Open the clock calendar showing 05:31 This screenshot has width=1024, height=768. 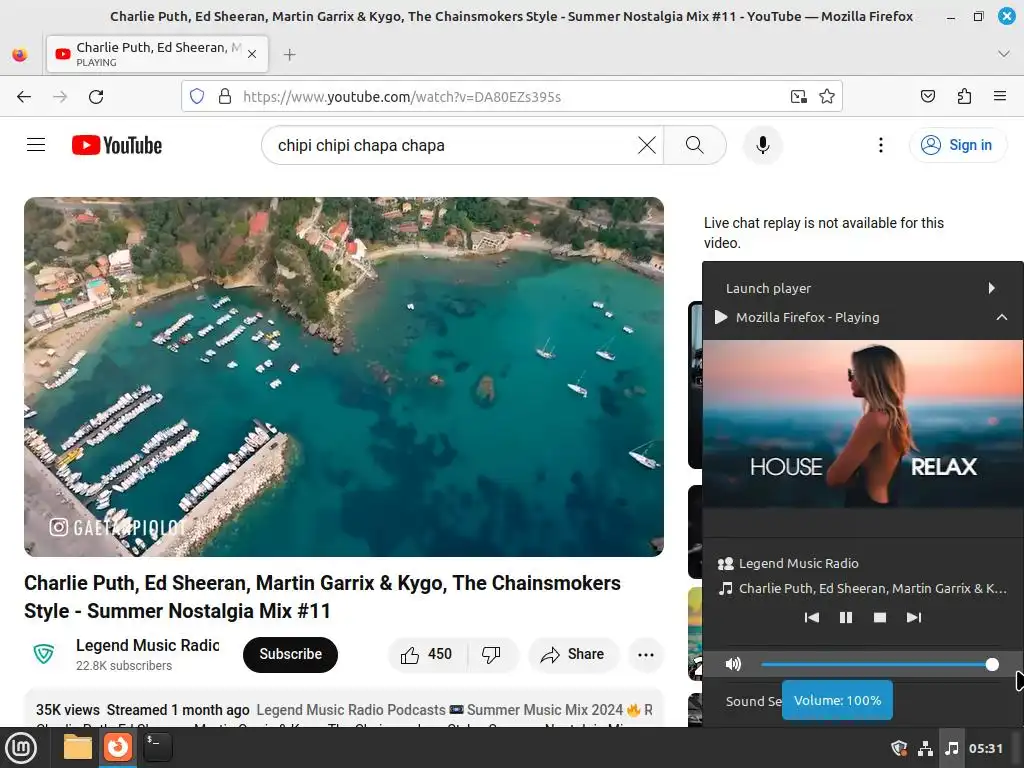[985, 748]
